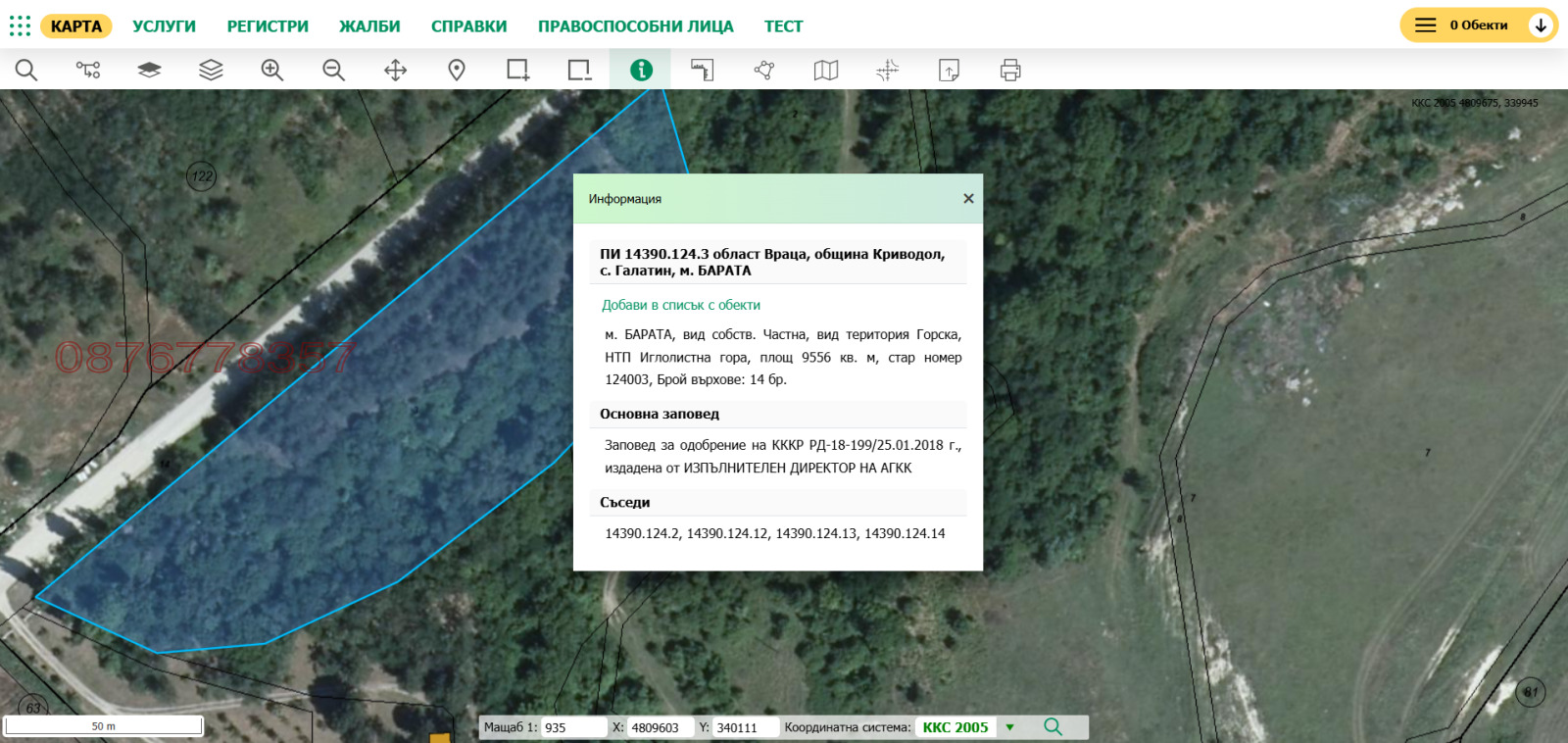Open the СПРАВКИ menu item
The height and width of the screenshot is (743, 1568).
pyautogui.click(x=468, y=26)
